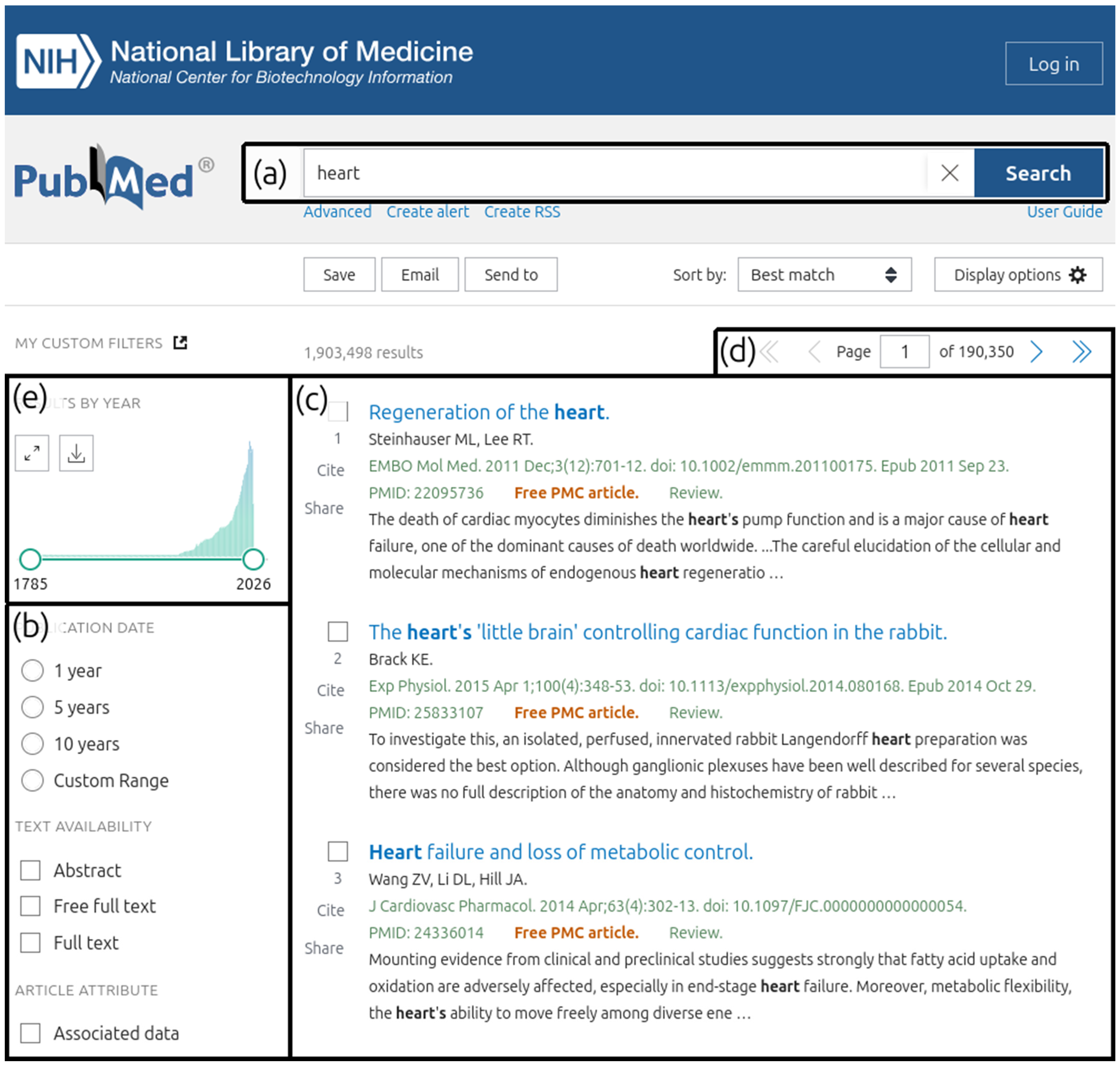Check the box for Regeneration of the heart
The image size is (1120, 1066).
(338, 411)
